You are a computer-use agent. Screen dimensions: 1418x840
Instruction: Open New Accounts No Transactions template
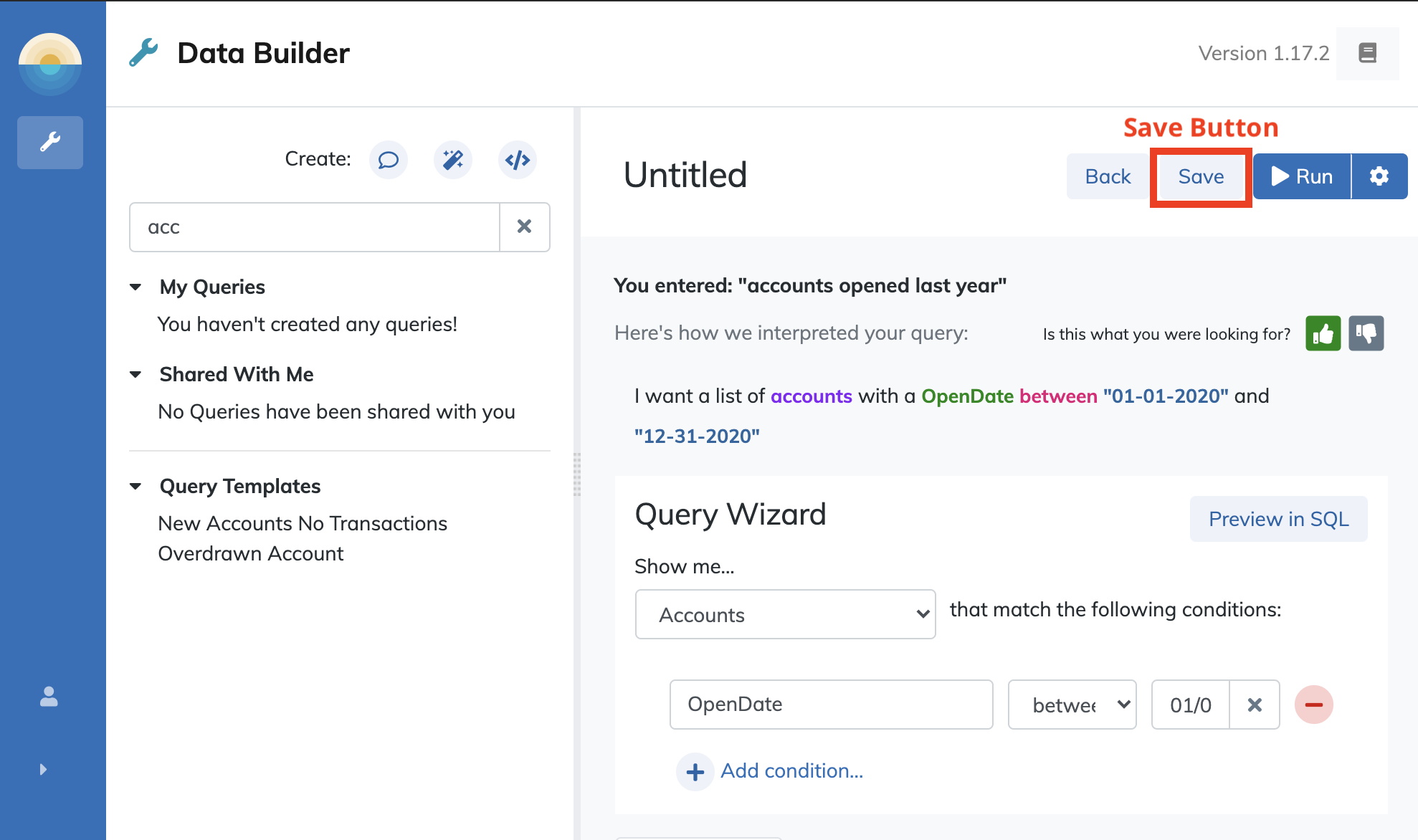pos(303,523)
